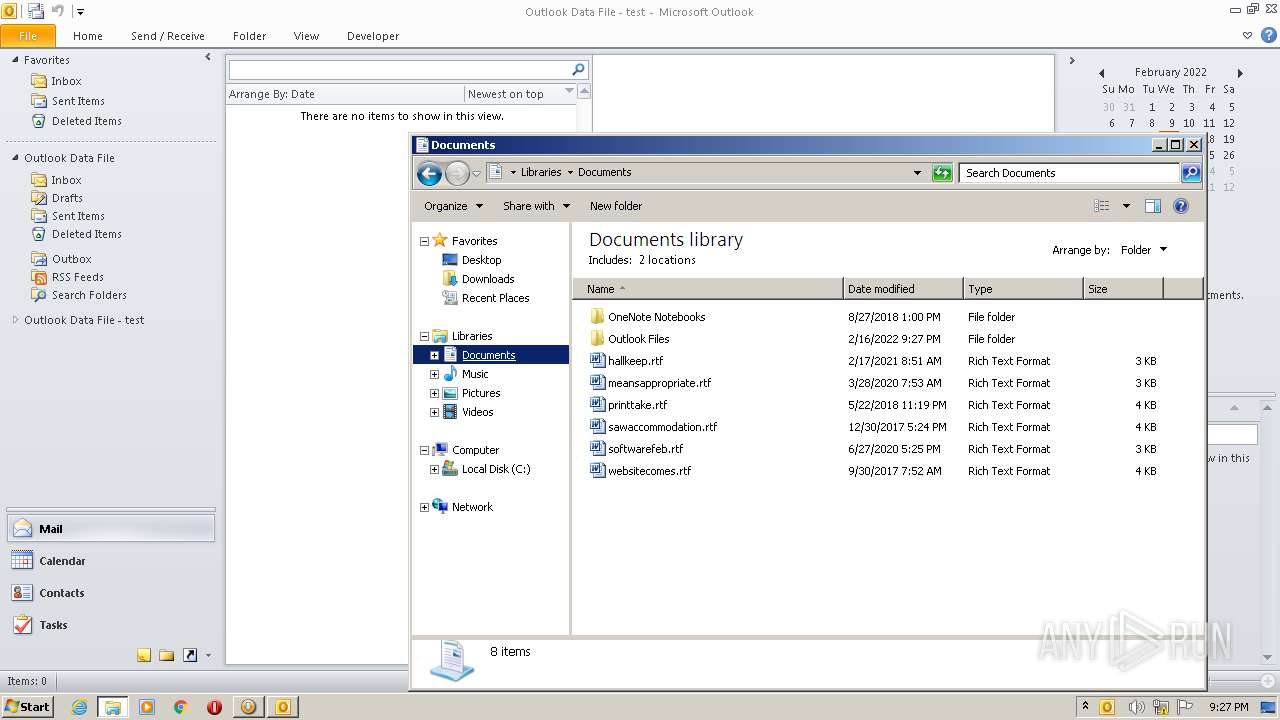Expand Local Disk (C:) tree node

point(434,469)
